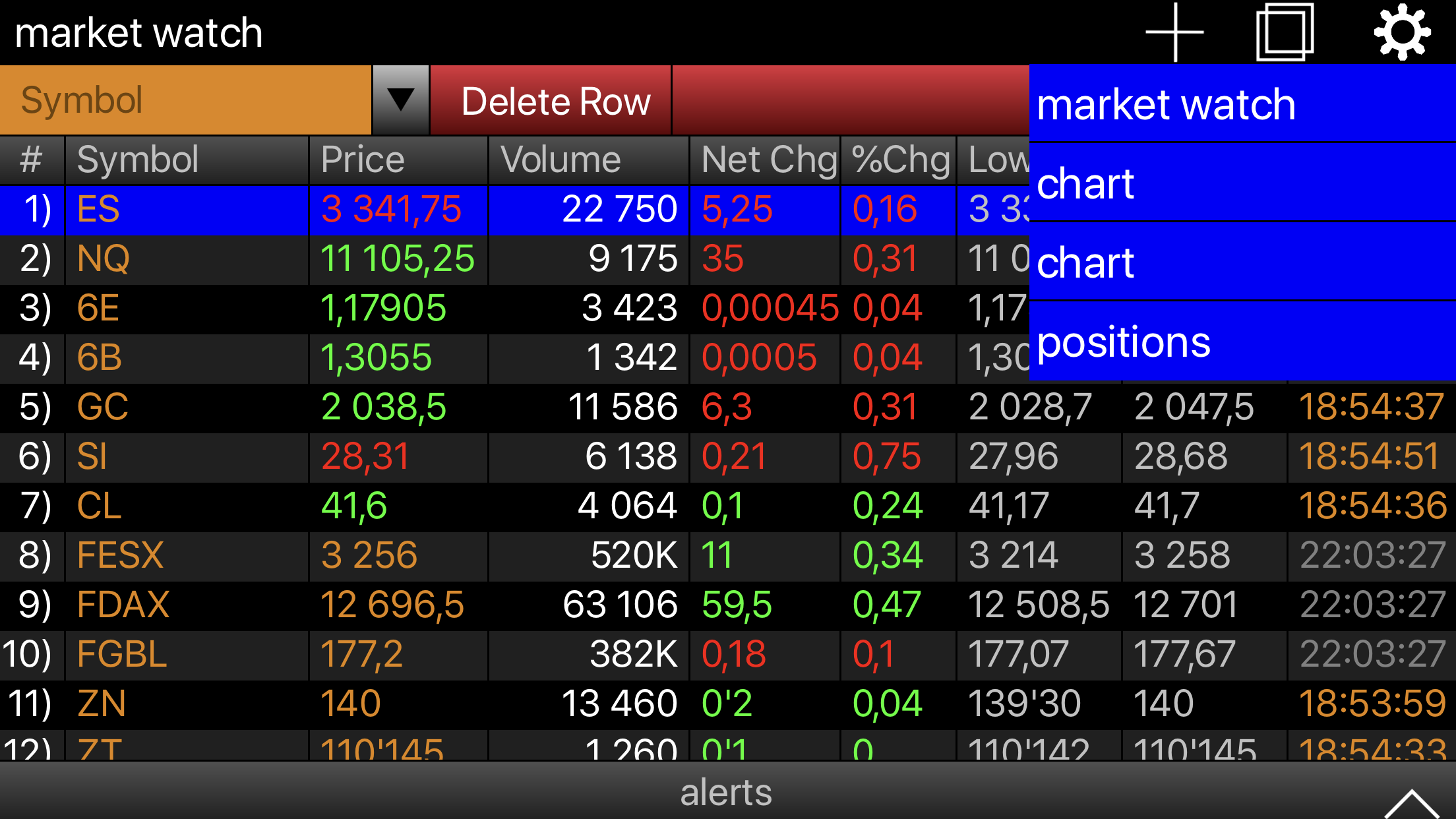Open the Symbol dropdown arrow

click(400, 100)
